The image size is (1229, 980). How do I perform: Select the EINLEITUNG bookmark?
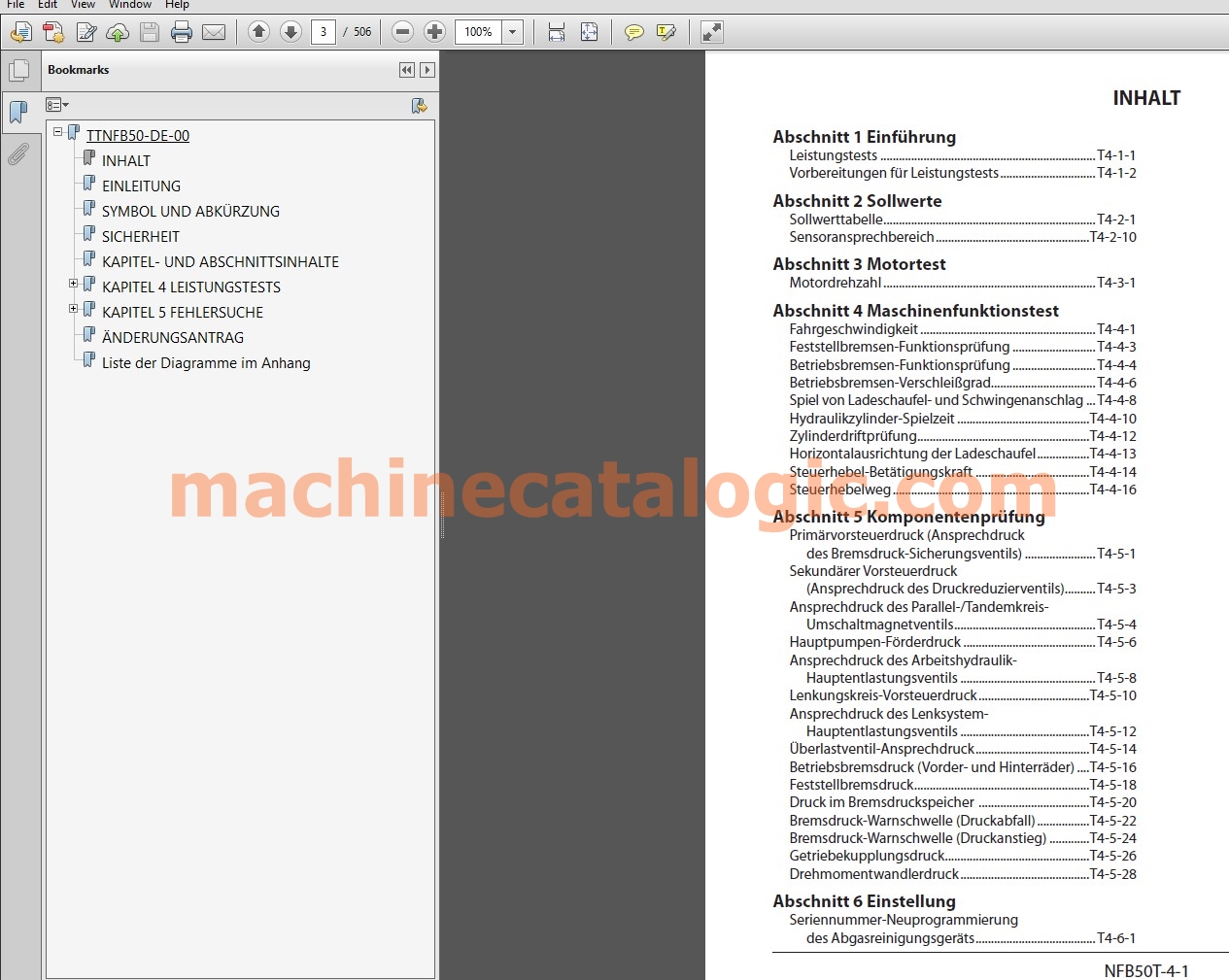click(x=141, y=186)
